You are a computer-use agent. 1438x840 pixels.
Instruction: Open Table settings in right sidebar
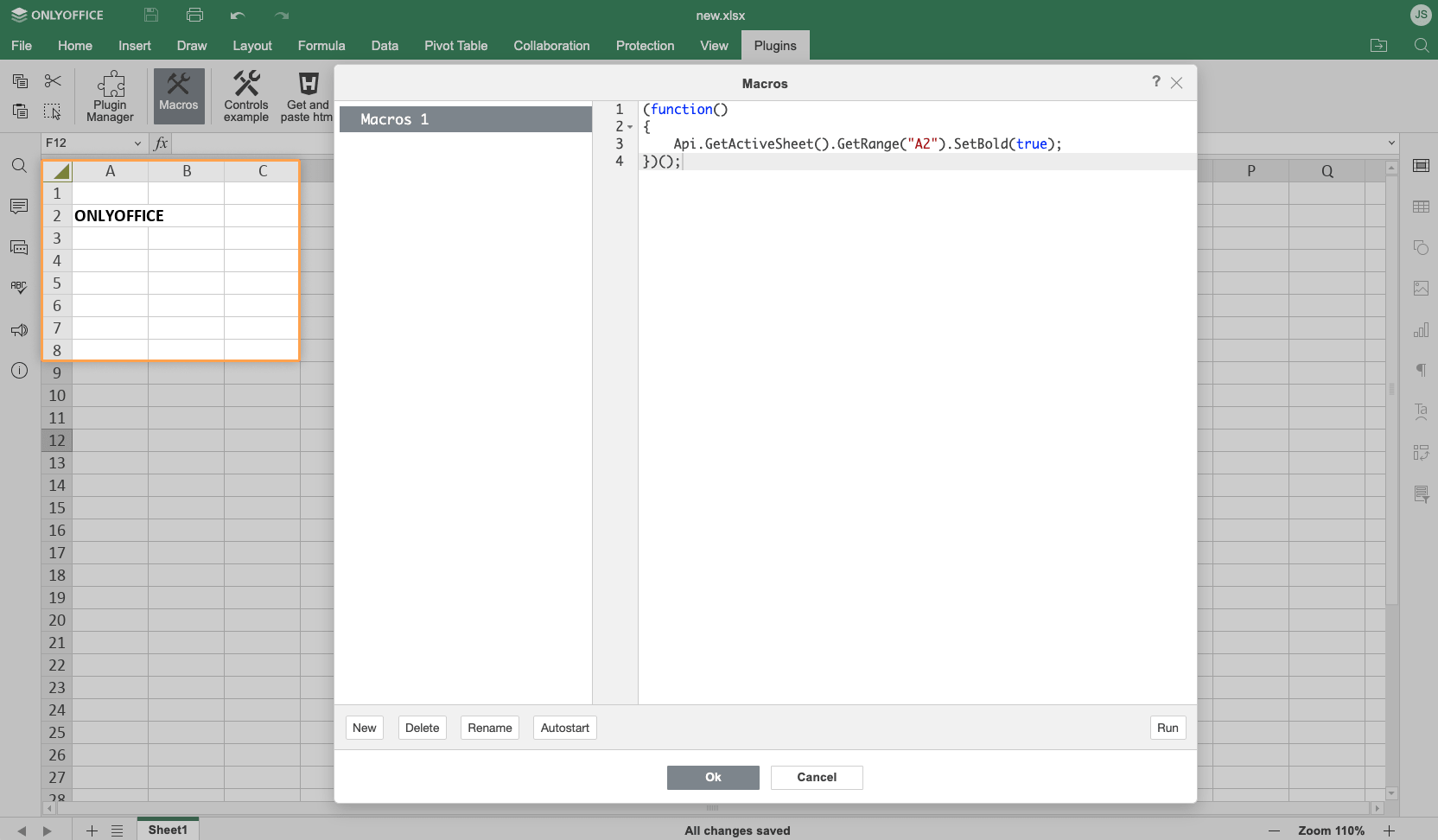[x=1421, y=207]
